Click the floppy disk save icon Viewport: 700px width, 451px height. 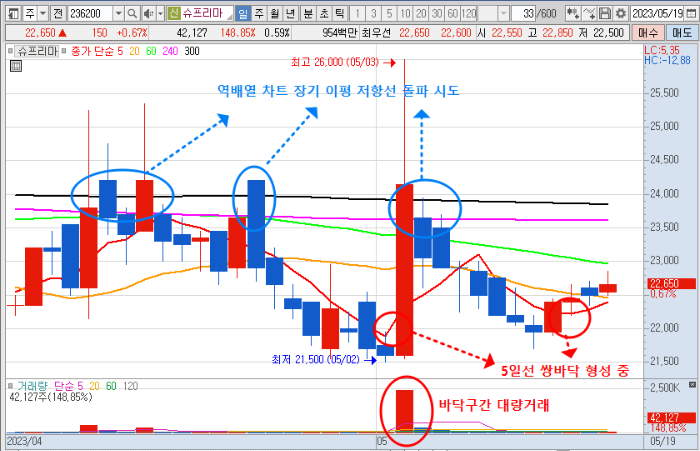(605, 14)
